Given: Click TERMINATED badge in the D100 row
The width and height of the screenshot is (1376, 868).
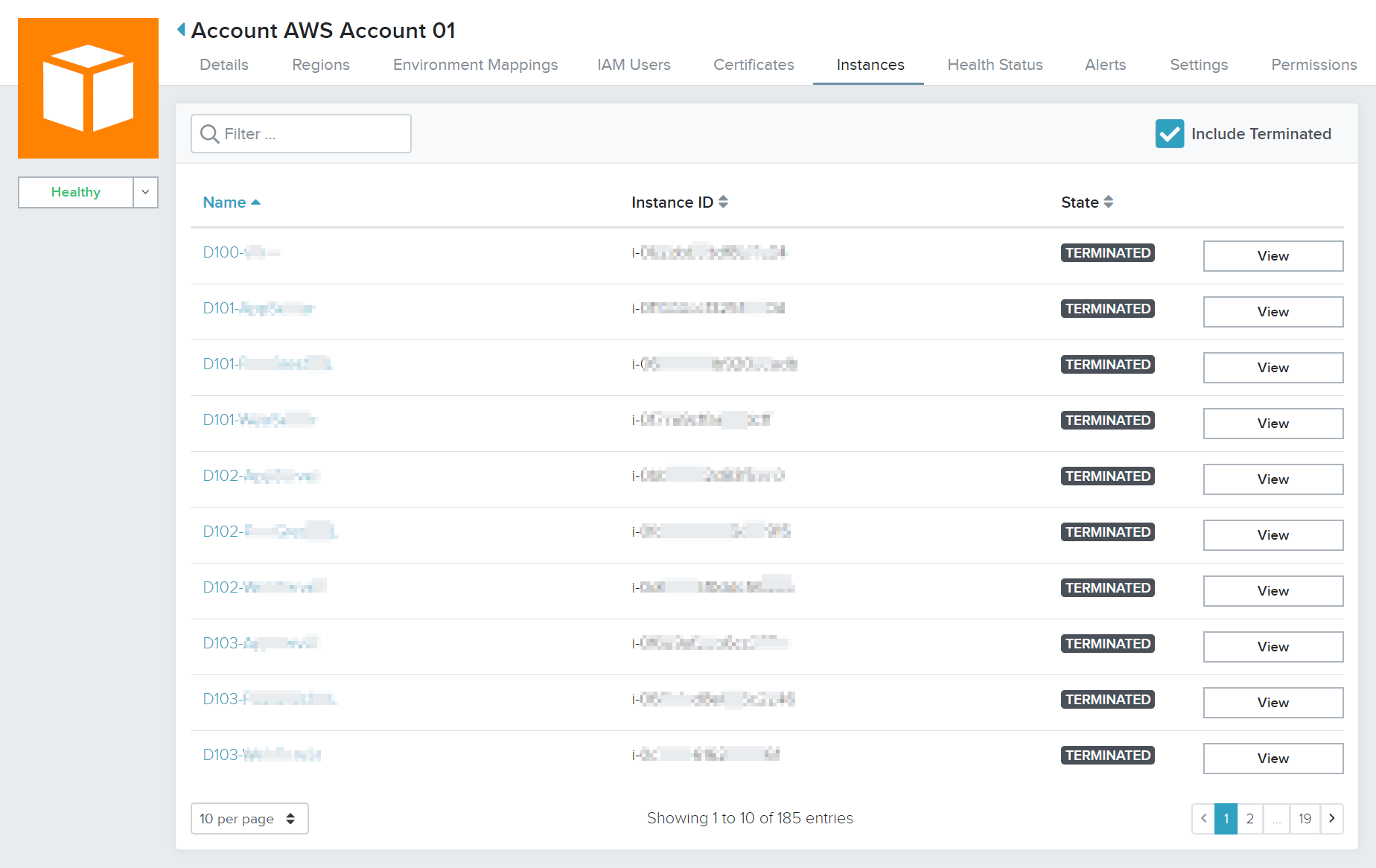Looking at the screenshot, I should [x=1108, y=253].
